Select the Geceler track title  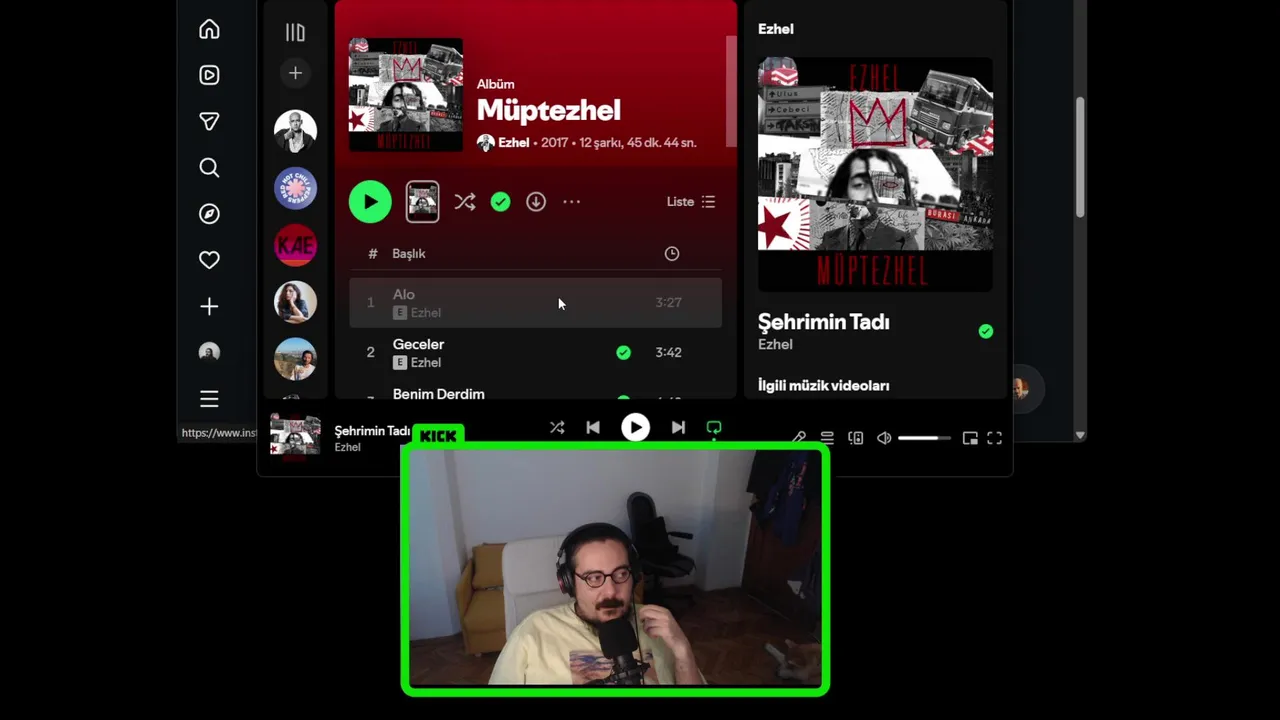click(418, 344)
